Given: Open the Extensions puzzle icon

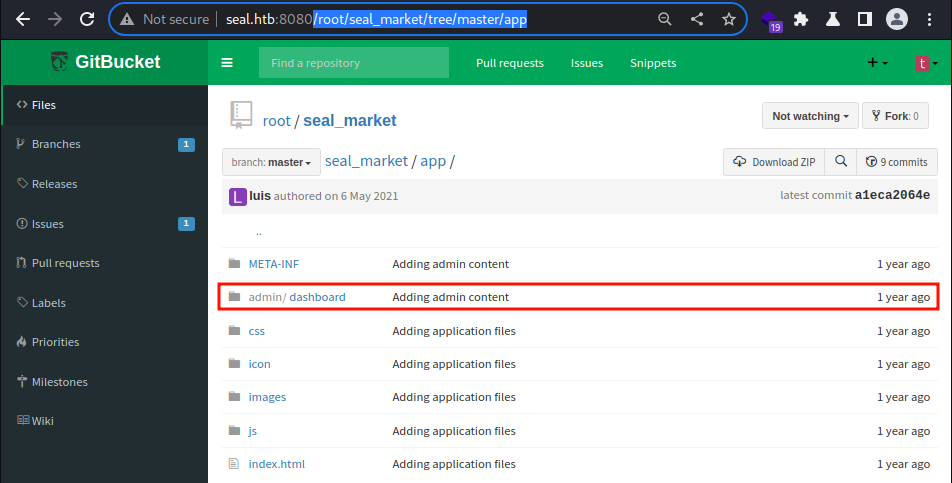Looking at the screenshot, I should coord(801,19).
